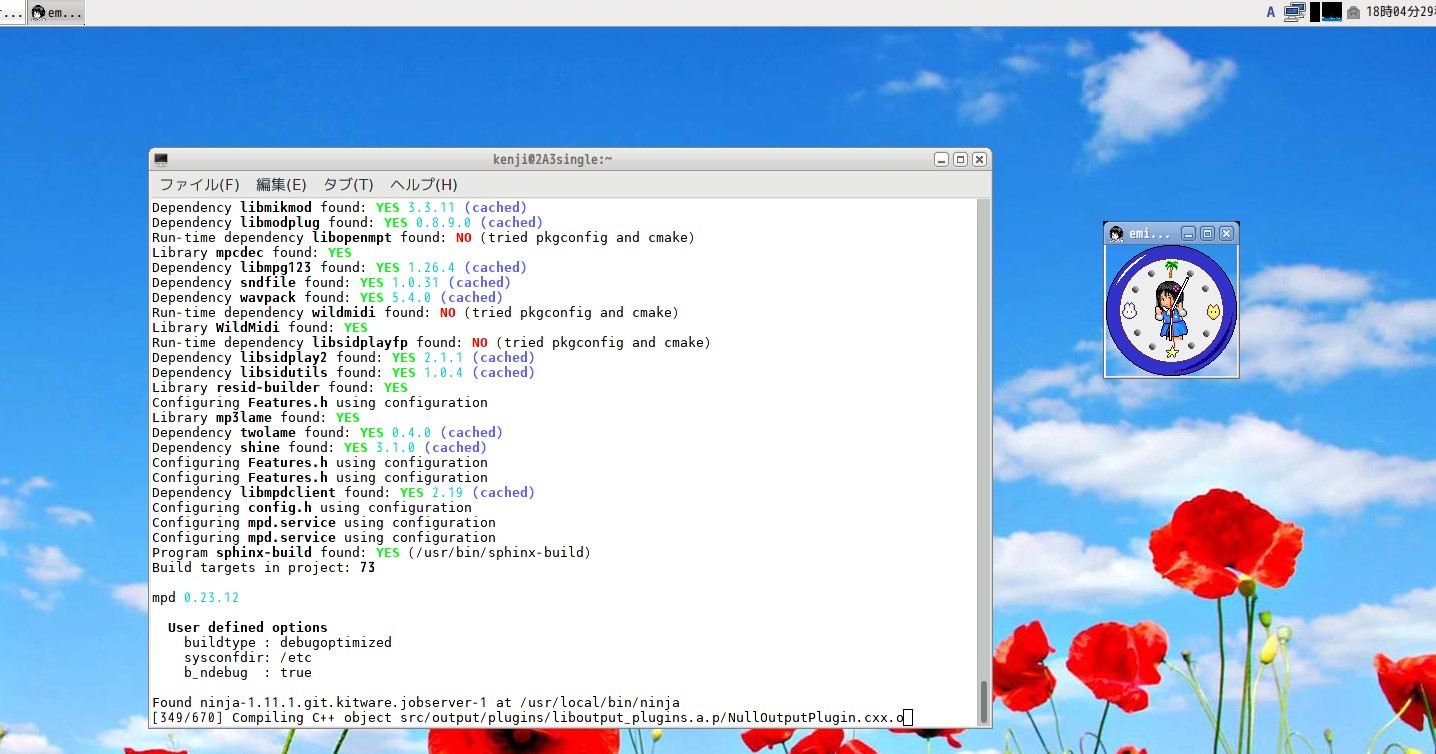Open the タブ(T) menu
The image size is (1436, 754).
coord(346,184)
